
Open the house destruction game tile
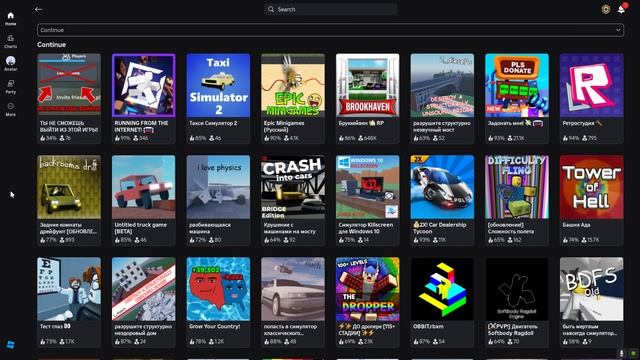144,302
